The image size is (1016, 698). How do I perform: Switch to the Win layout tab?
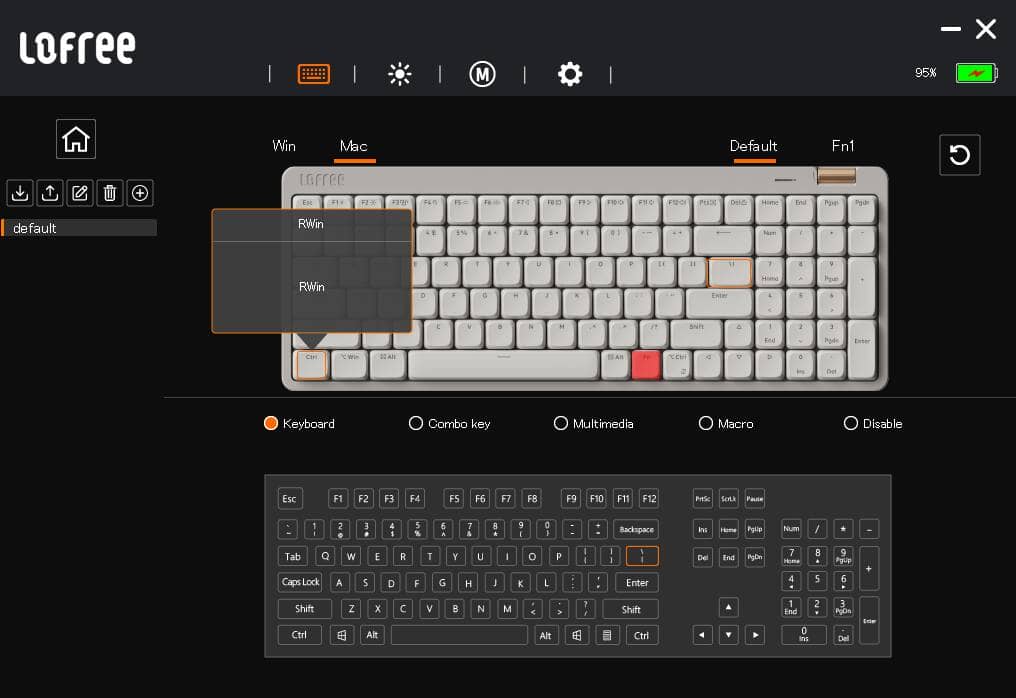(284, 146)
